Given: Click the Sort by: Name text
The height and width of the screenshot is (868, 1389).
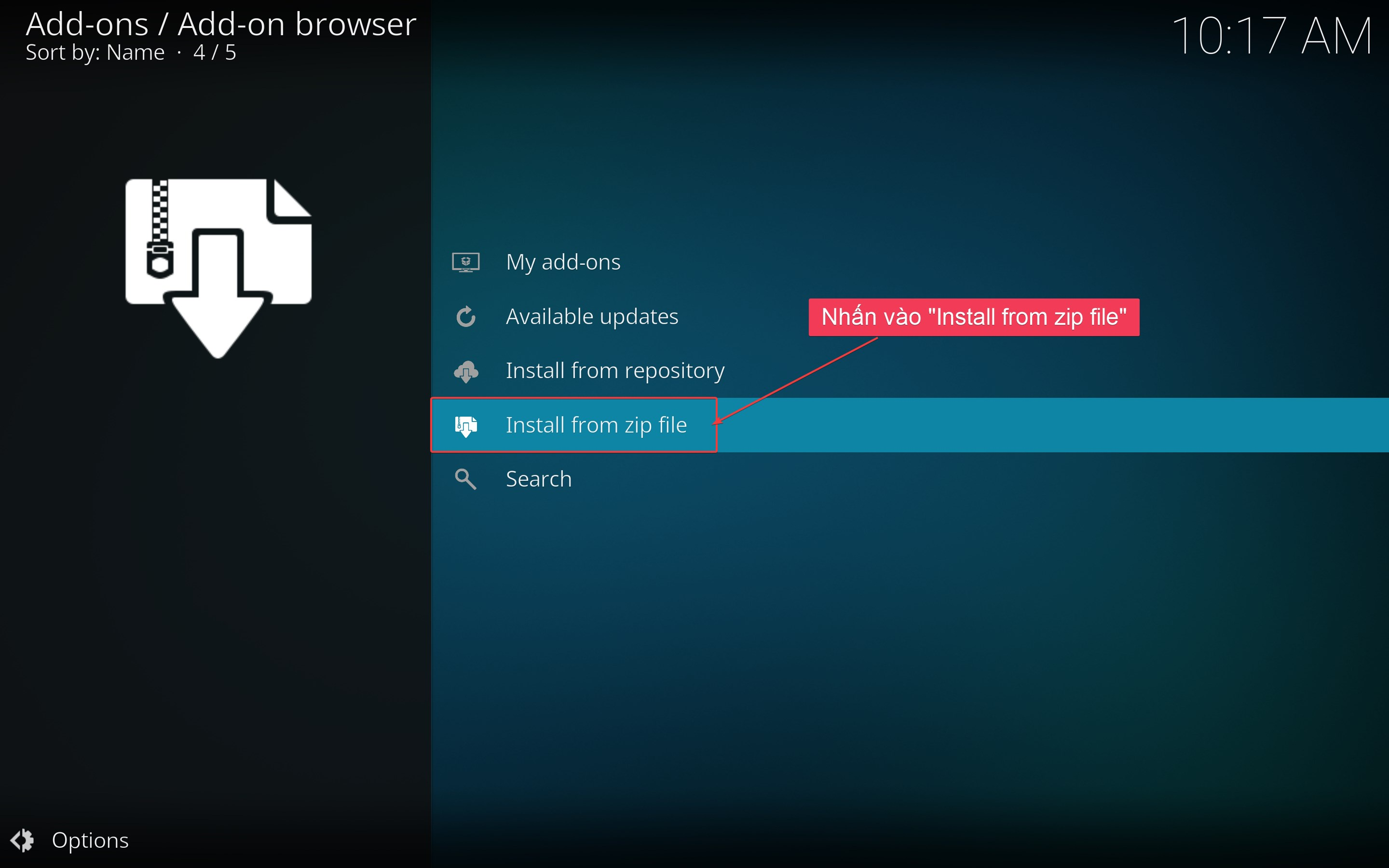Looking at the screenshot, I should pos(95,53).
